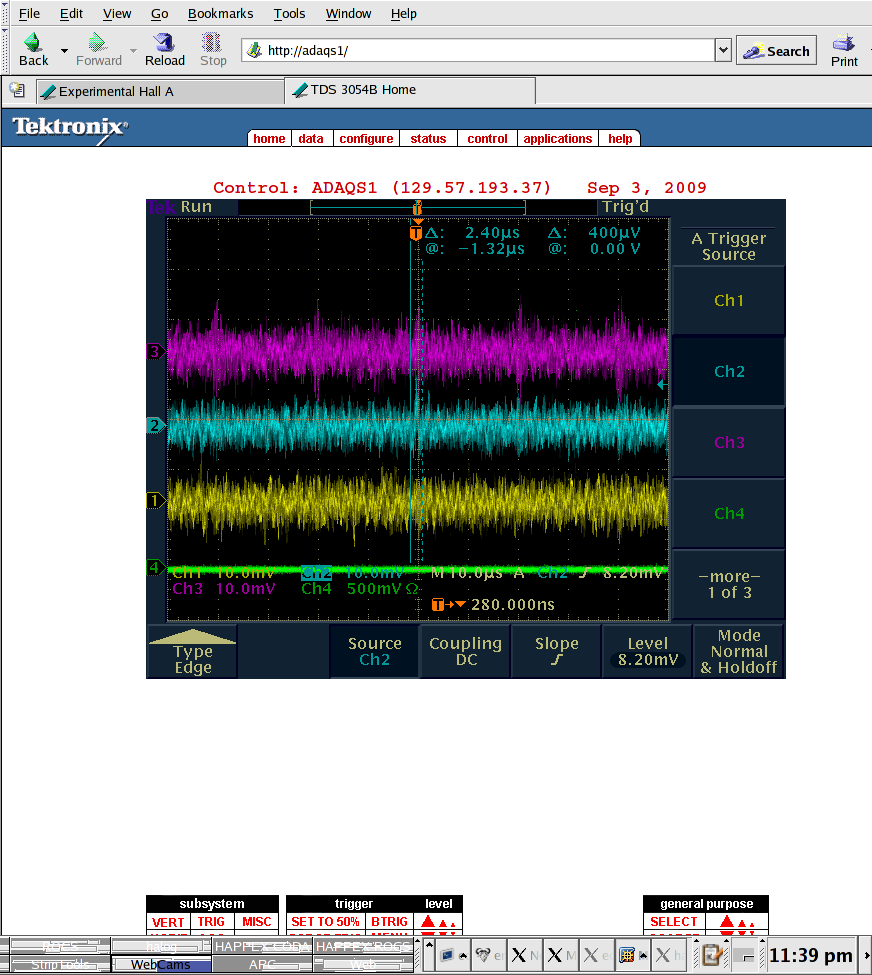Viewport: 872px width, 975px height.
Task: Toggle the trigger Slope setting
Action: (557, 652)
